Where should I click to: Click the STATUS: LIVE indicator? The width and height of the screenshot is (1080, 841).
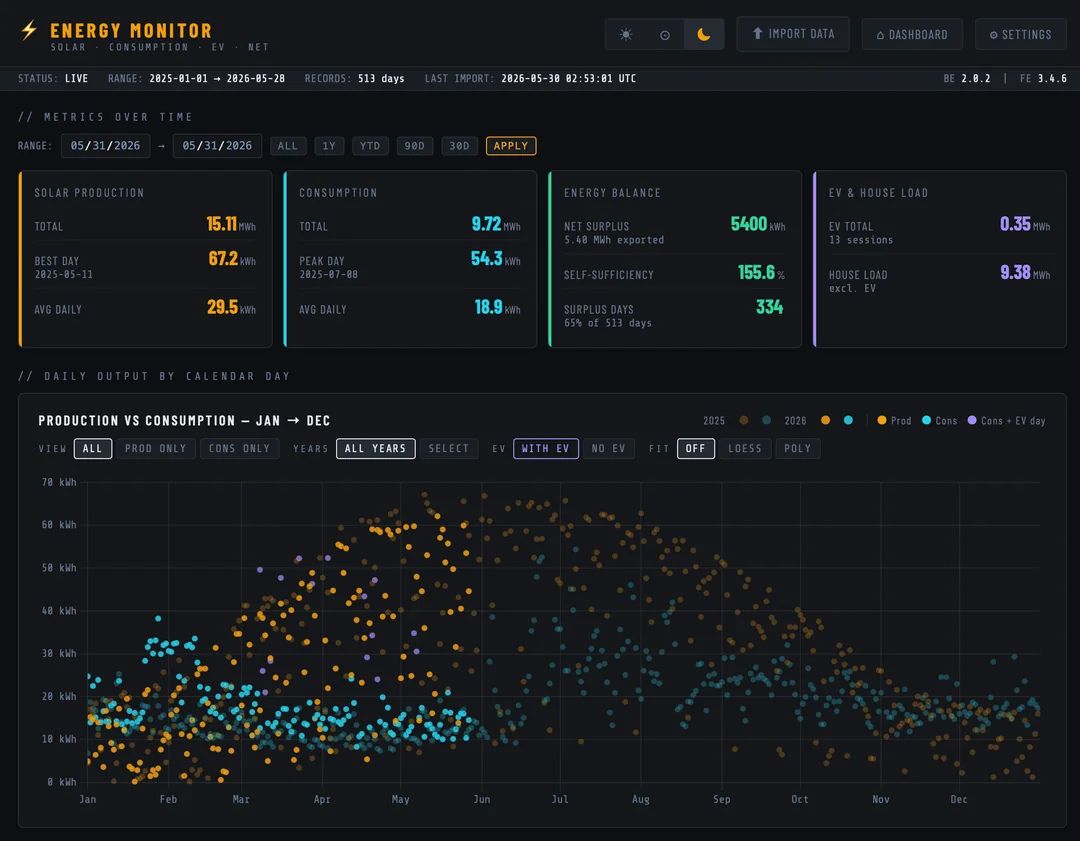tap(53, 79)
